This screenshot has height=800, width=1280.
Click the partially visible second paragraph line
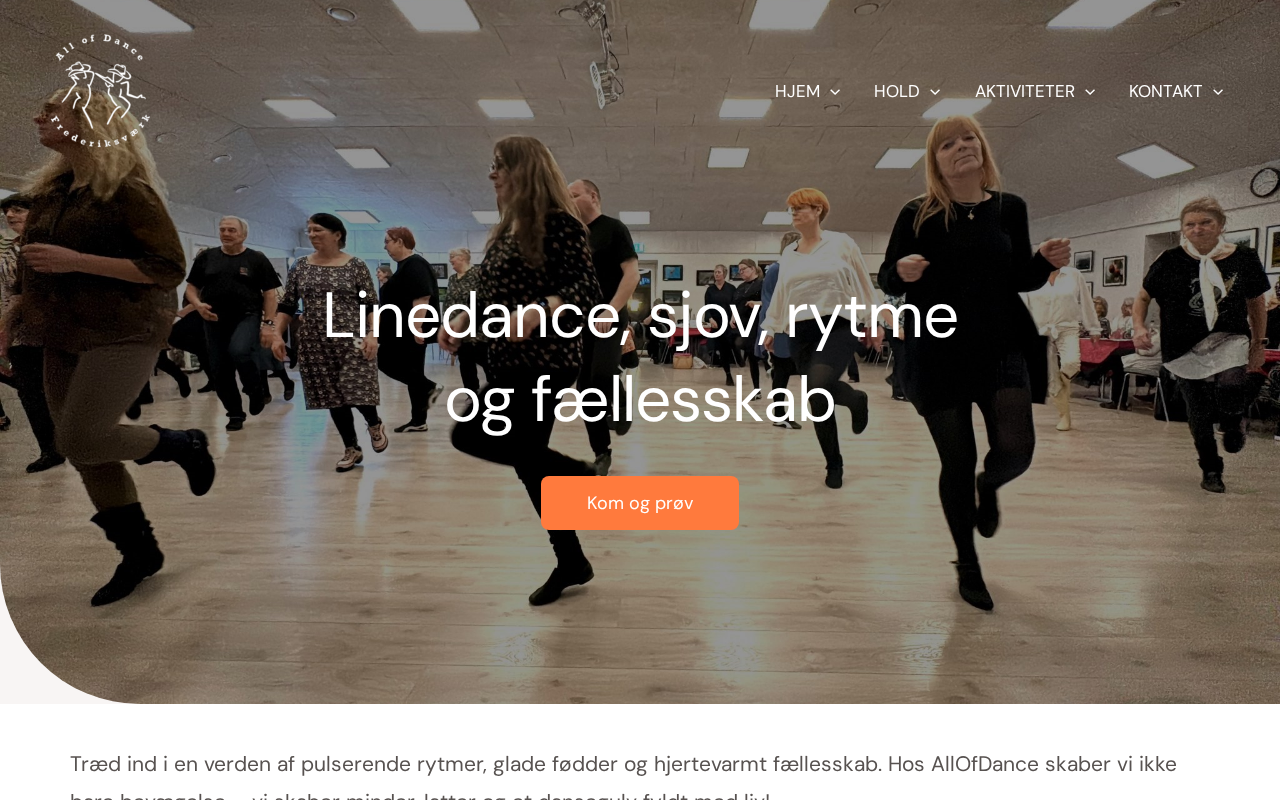(x=420, y=796)
